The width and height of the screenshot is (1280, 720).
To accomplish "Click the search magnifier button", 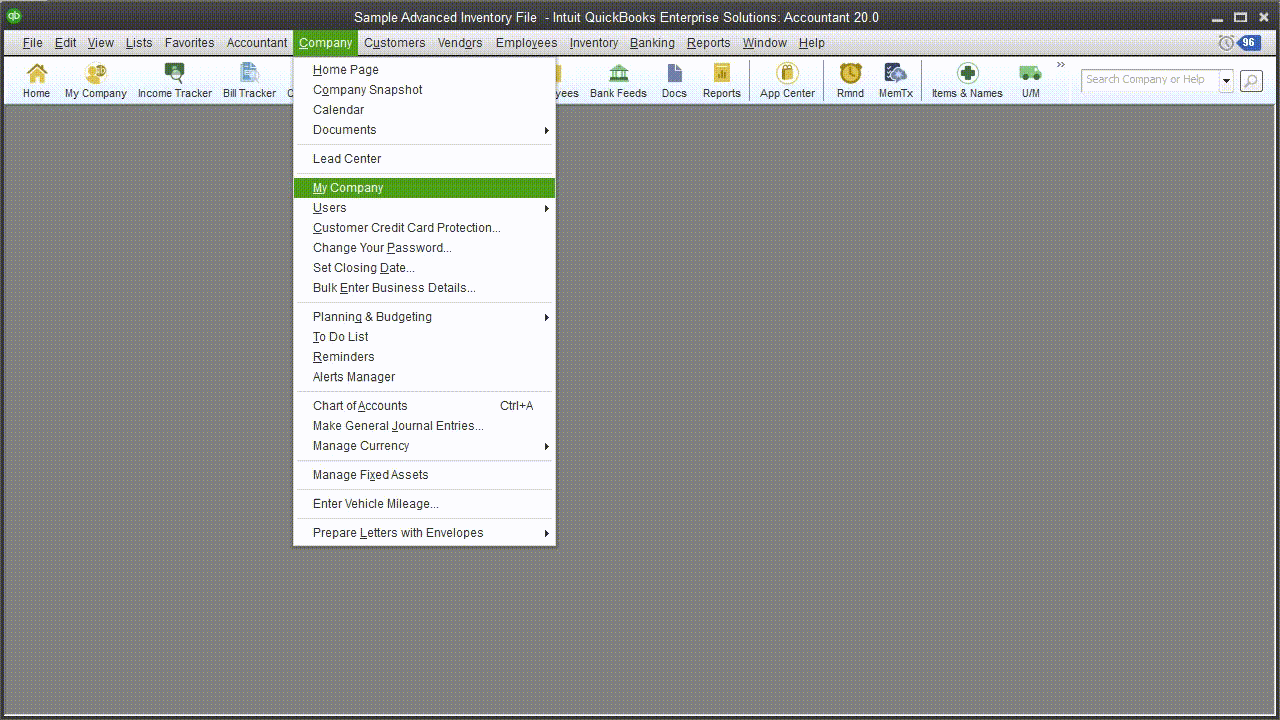I will 1251,81.
